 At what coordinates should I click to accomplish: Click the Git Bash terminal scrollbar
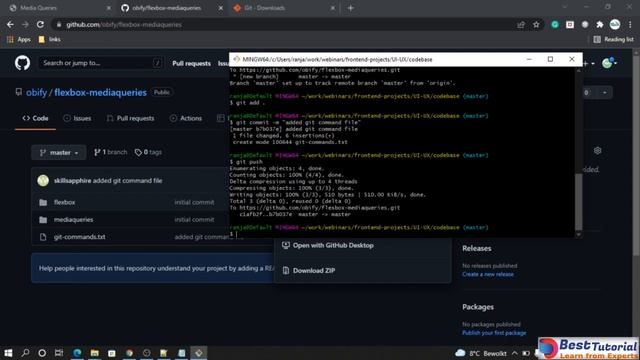(578, 202)
